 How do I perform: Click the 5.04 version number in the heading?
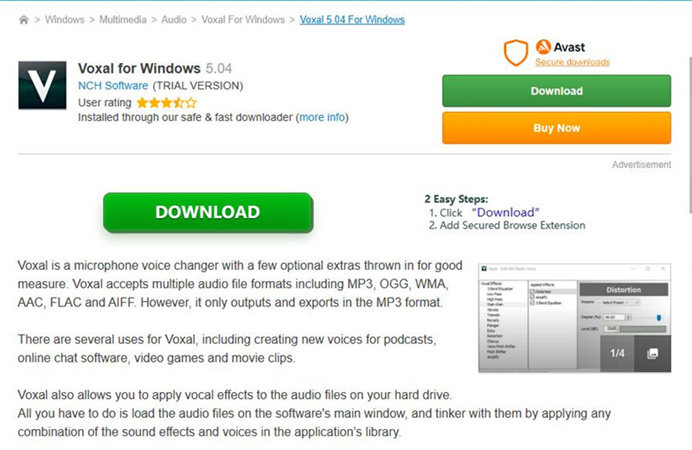click(219, 68)
